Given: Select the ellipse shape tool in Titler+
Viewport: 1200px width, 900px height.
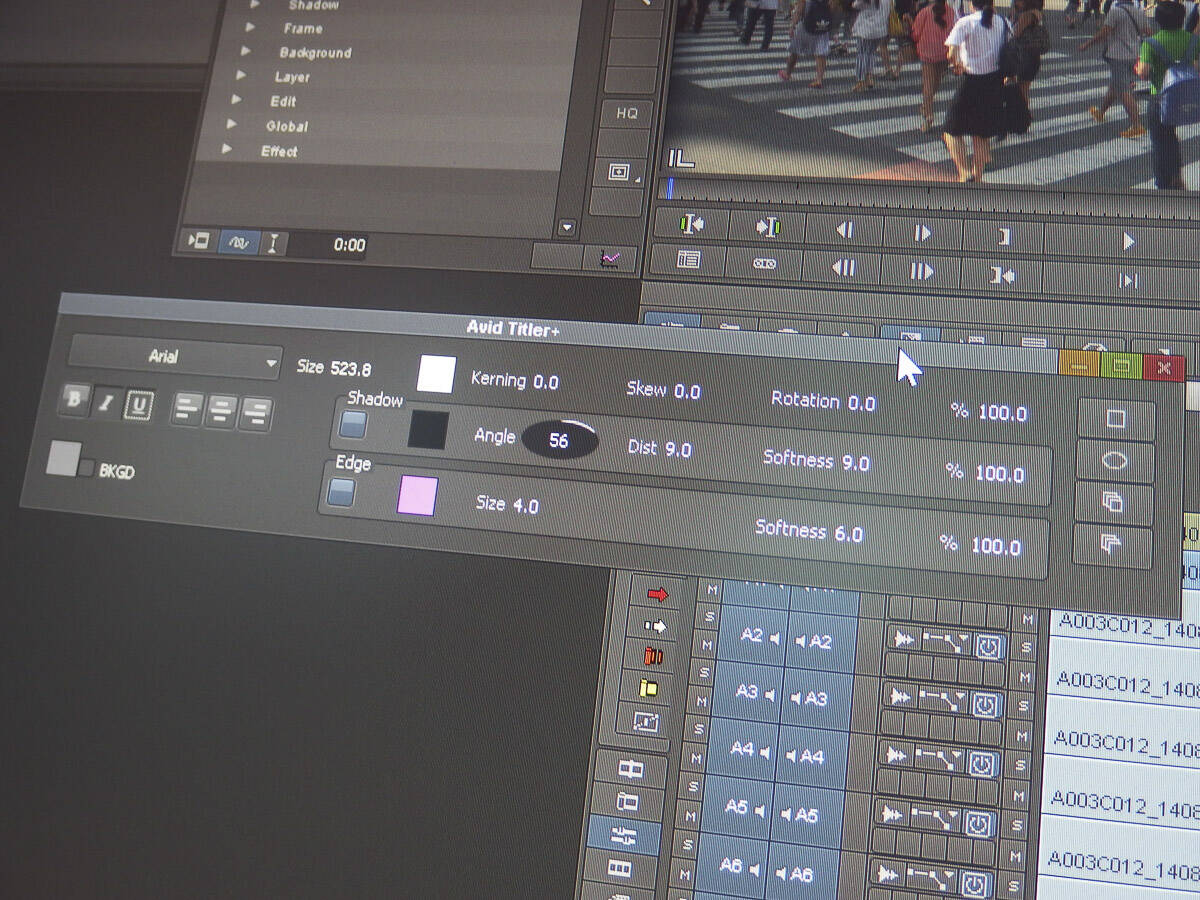Looking at the screenshot, I should 1115,462.
